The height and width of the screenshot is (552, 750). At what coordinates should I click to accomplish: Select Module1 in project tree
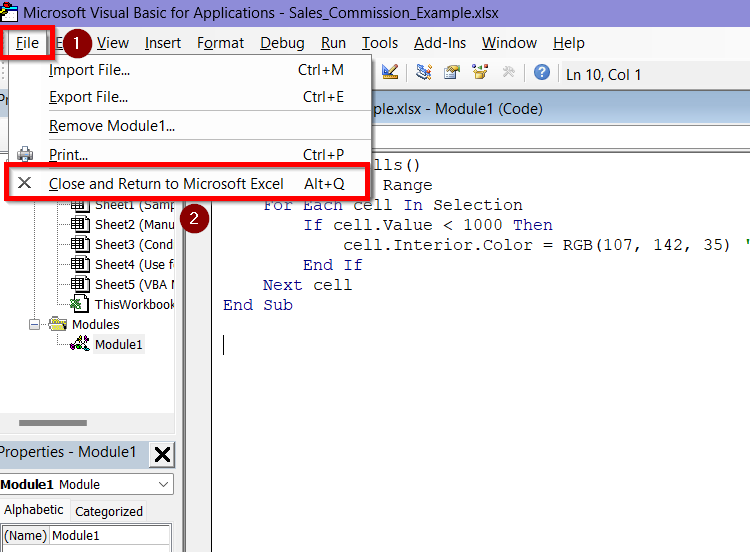click(x=119, y=344)
